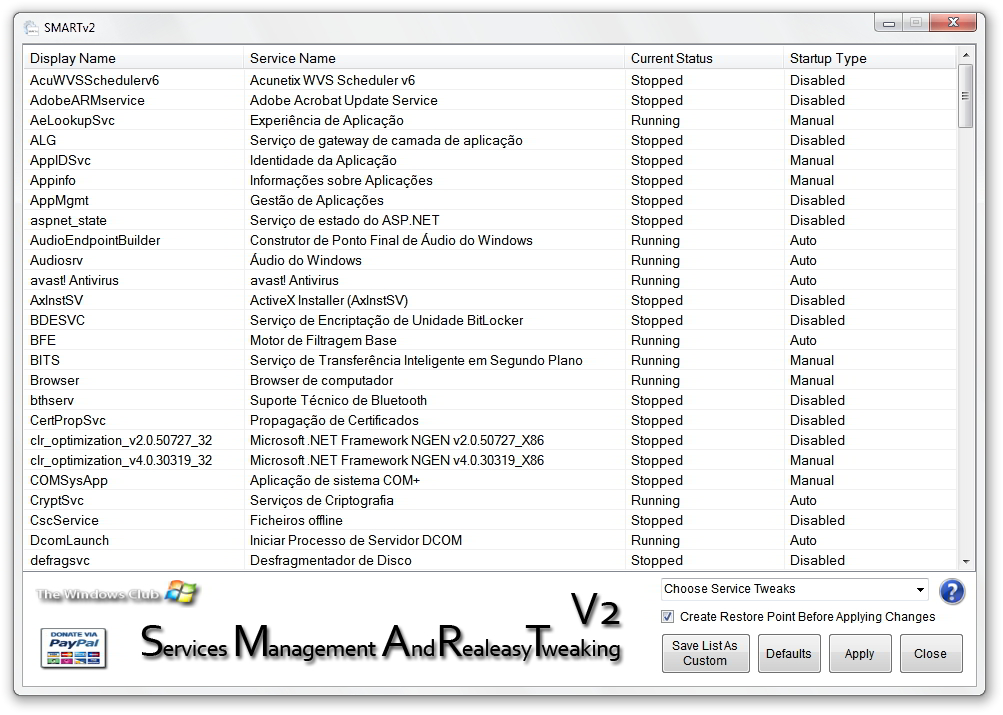
Task: Select the AcuWVSSchedulerv6 row
Action: (490, 80)
